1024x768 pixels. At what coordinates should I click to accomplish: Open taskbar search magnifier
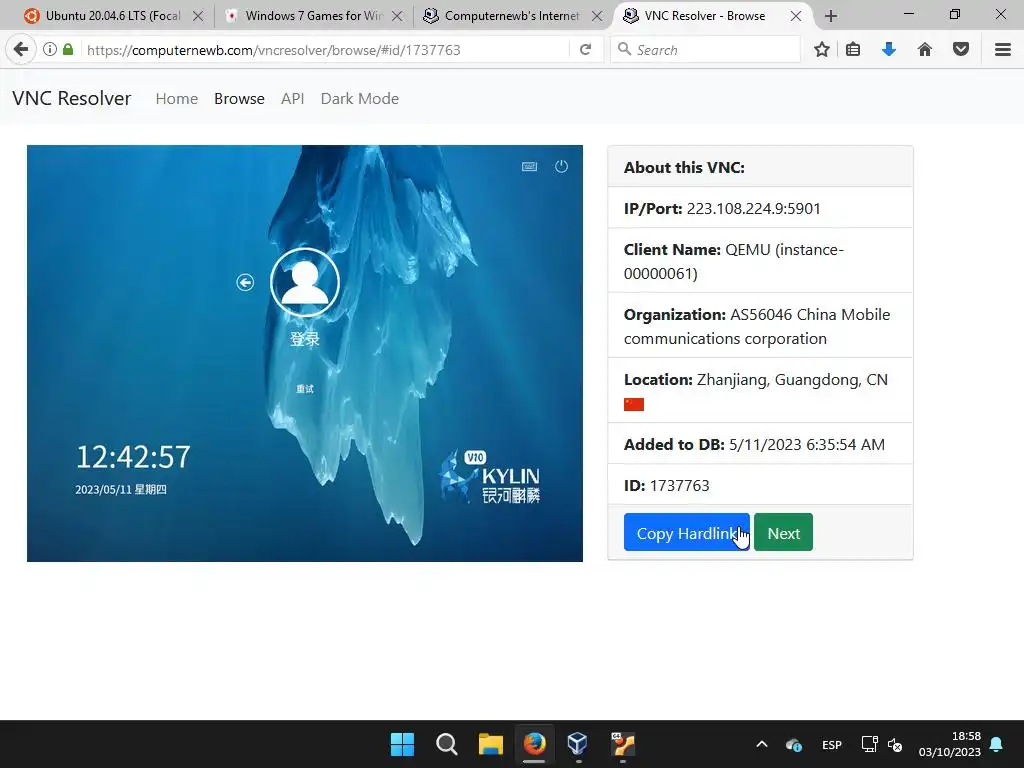(447, 744)
